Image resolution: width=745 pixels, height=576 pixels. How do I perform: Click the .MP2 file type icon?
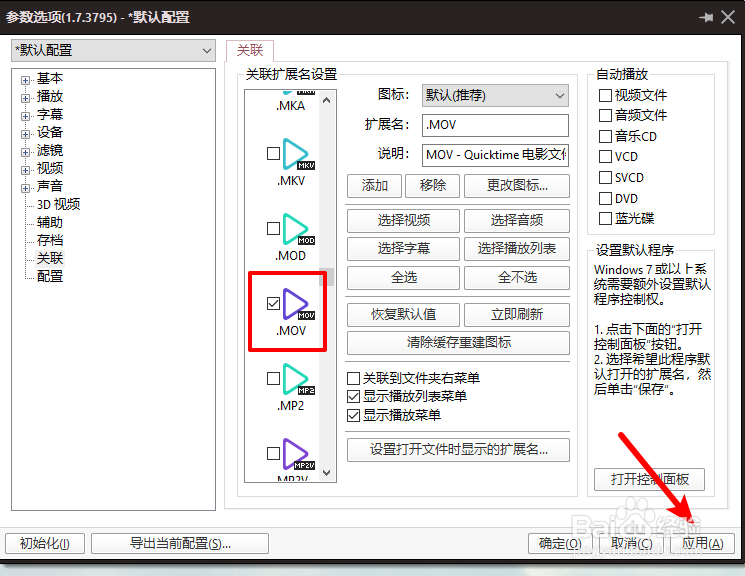click(x=298, y=379)
